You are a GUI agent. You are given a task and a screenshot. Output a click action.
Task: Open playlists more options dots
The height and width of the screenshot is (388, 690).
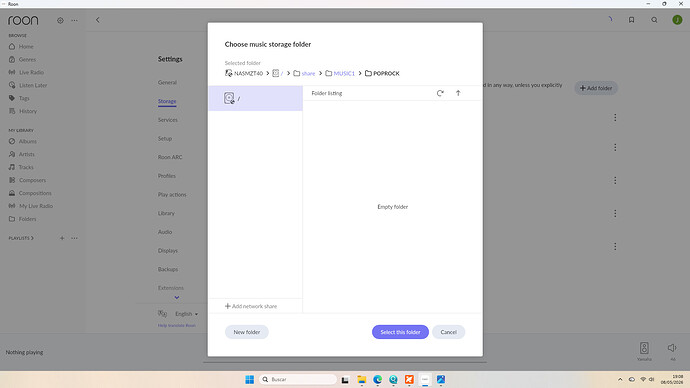click(x=74, y=238)
